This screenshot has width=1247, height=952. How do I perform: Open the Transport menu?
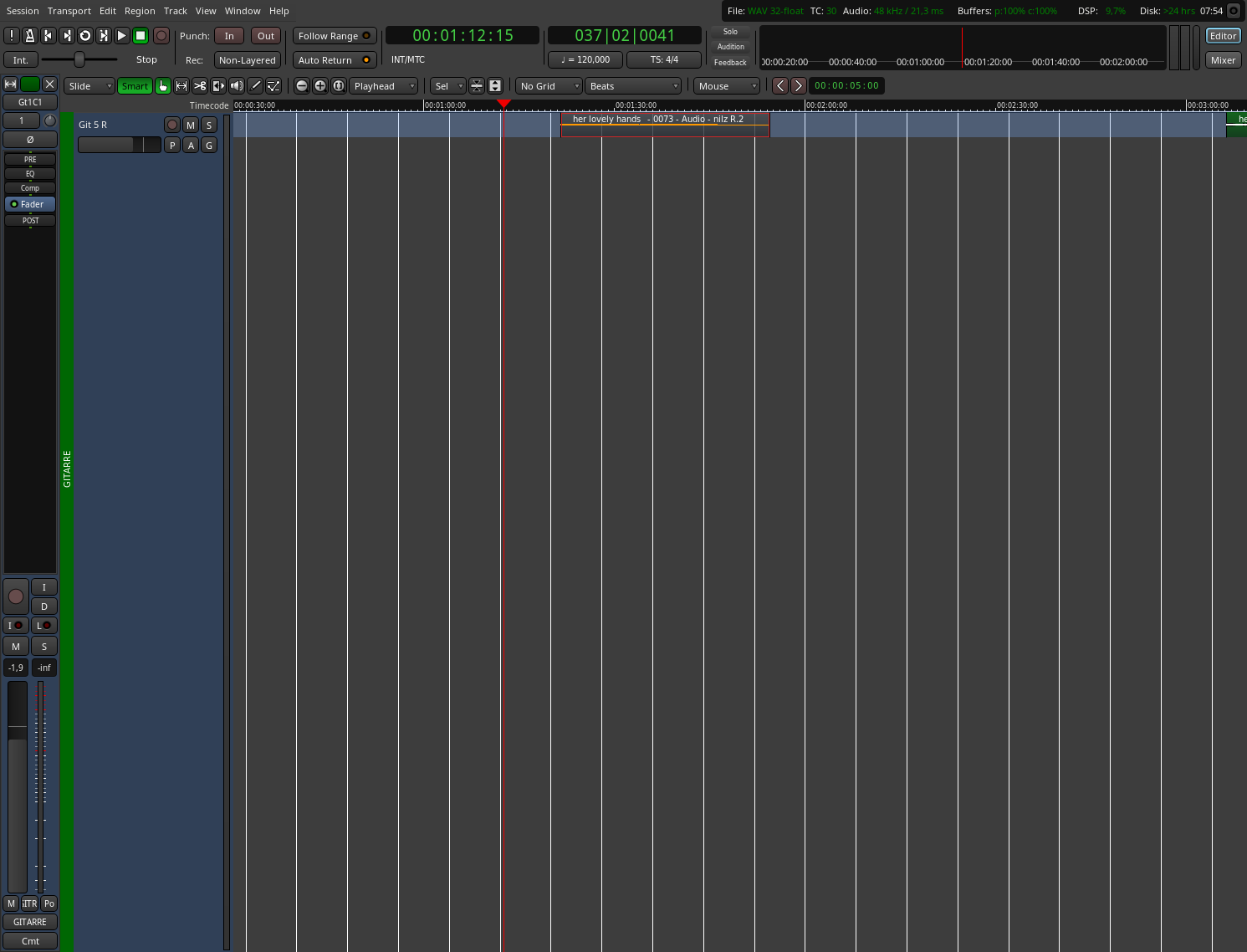pyautogui.click(x=69, y=11)
